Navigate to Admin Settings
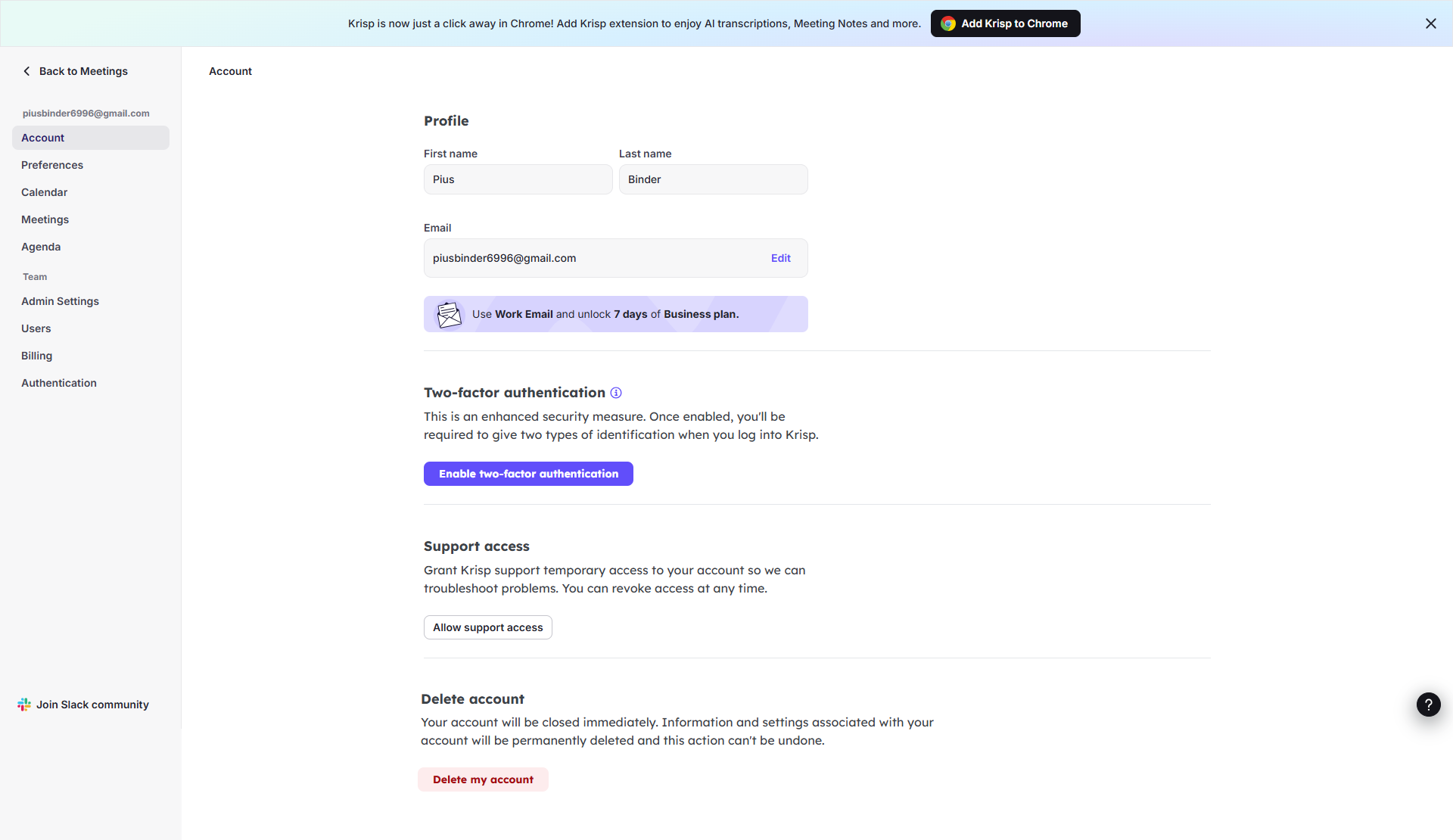 click(x=60, y=301)
